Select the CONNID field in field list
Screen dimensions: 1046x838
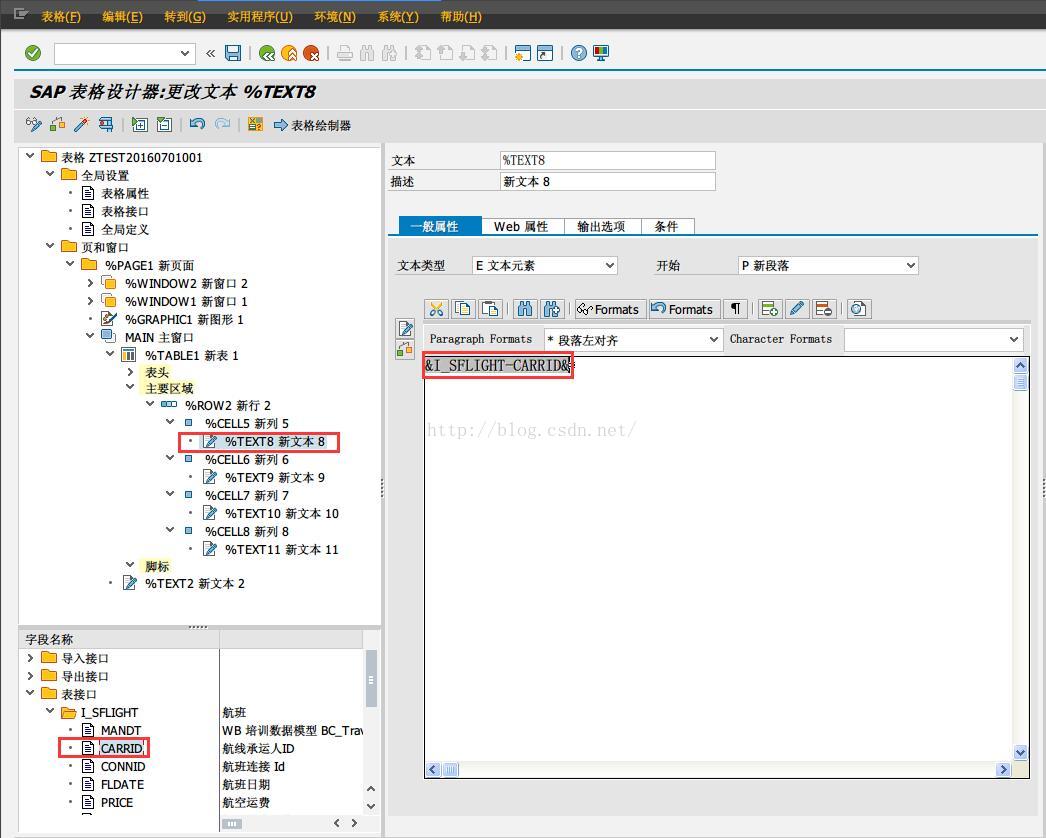pos(123,767)
